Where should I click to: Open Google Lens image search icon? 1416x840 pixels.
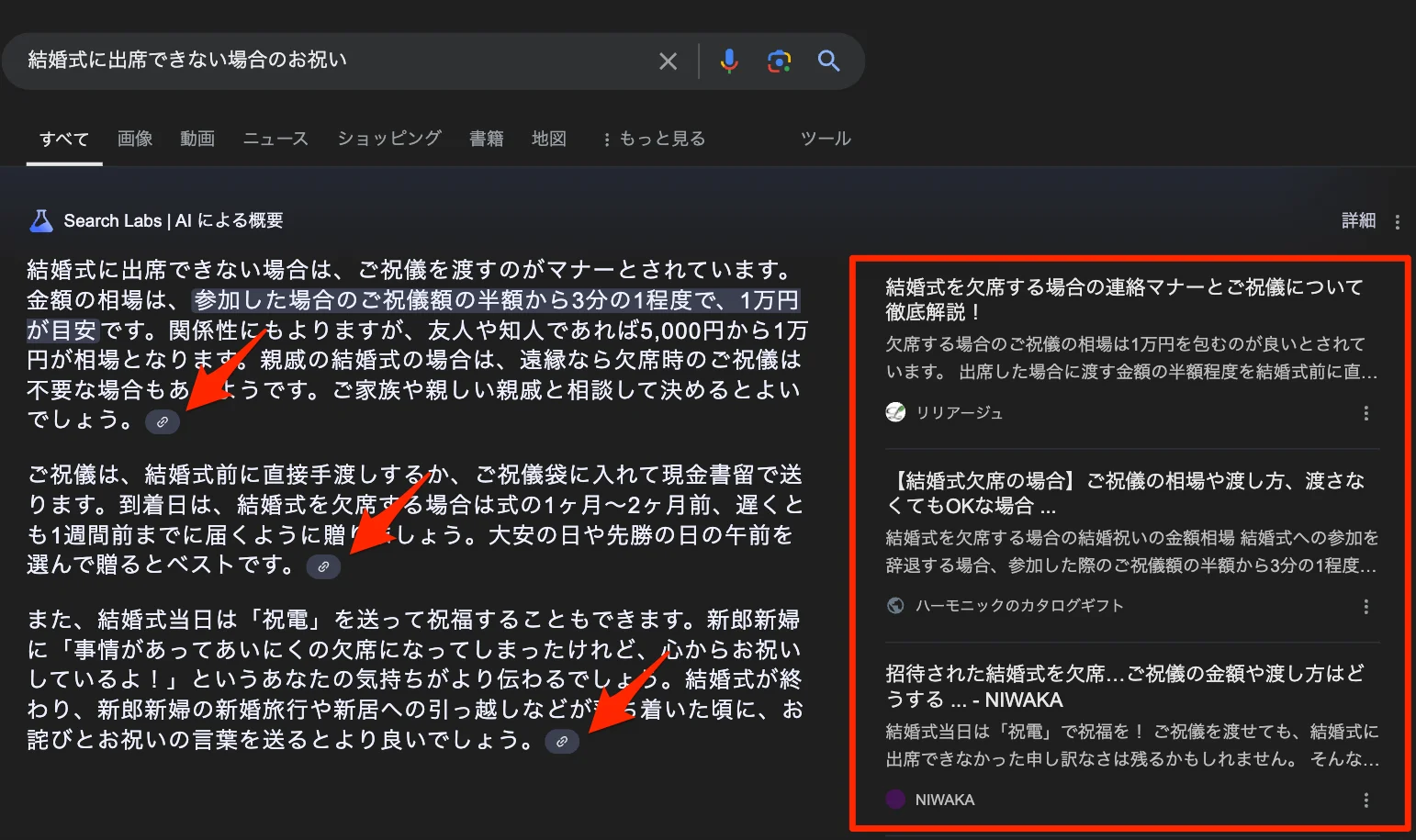779,62
